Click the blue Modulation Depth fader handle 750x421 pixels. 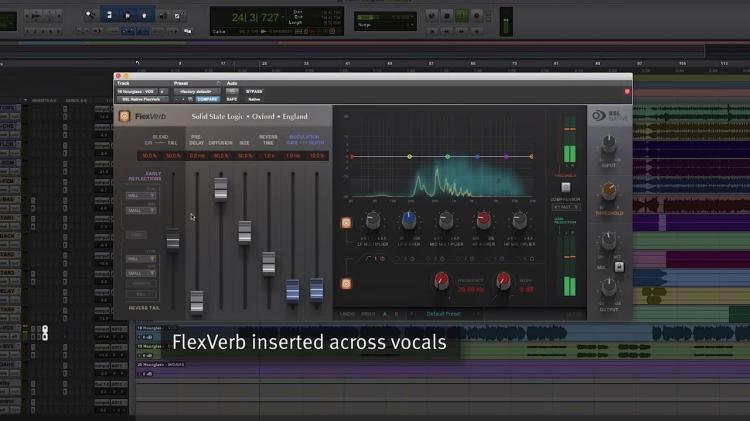click(x=317, y=289)
